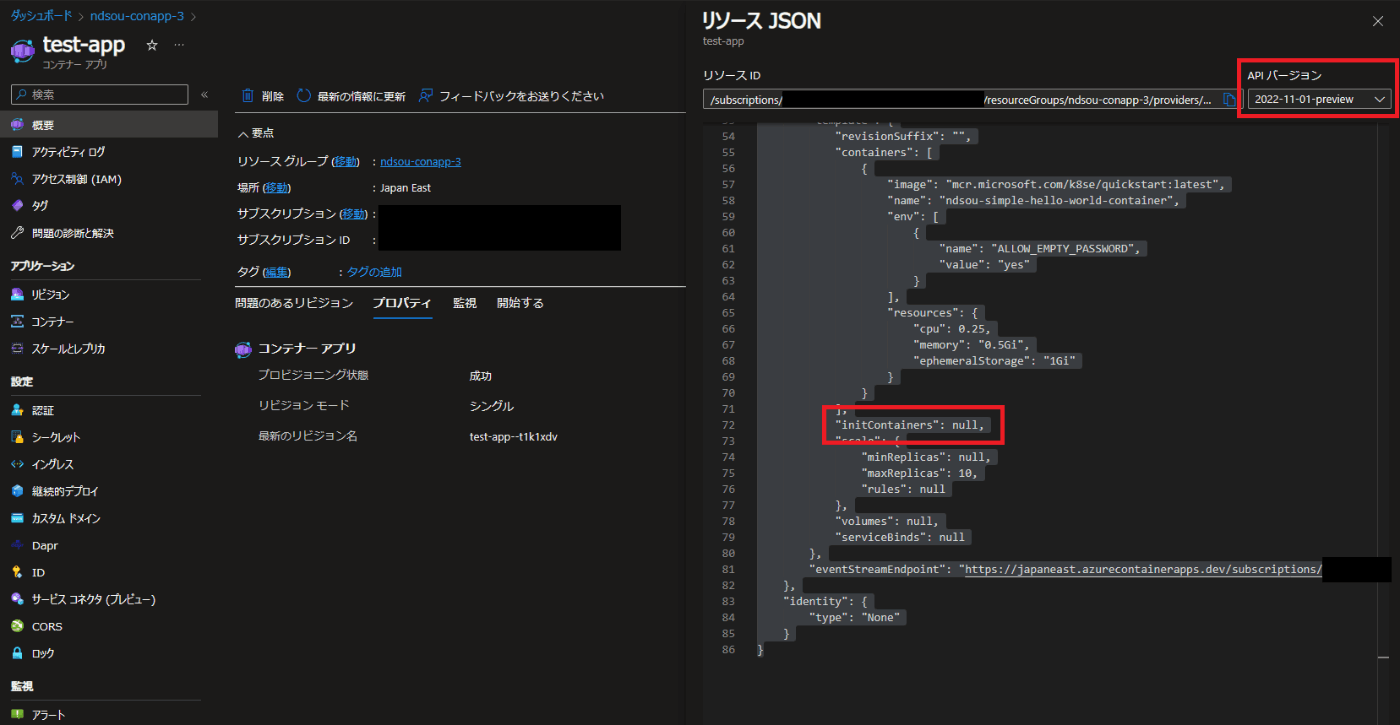Viewport: 1400px width, 725px height.
Task: Open the Get started (開始する) tab
Action: (520, 303)
